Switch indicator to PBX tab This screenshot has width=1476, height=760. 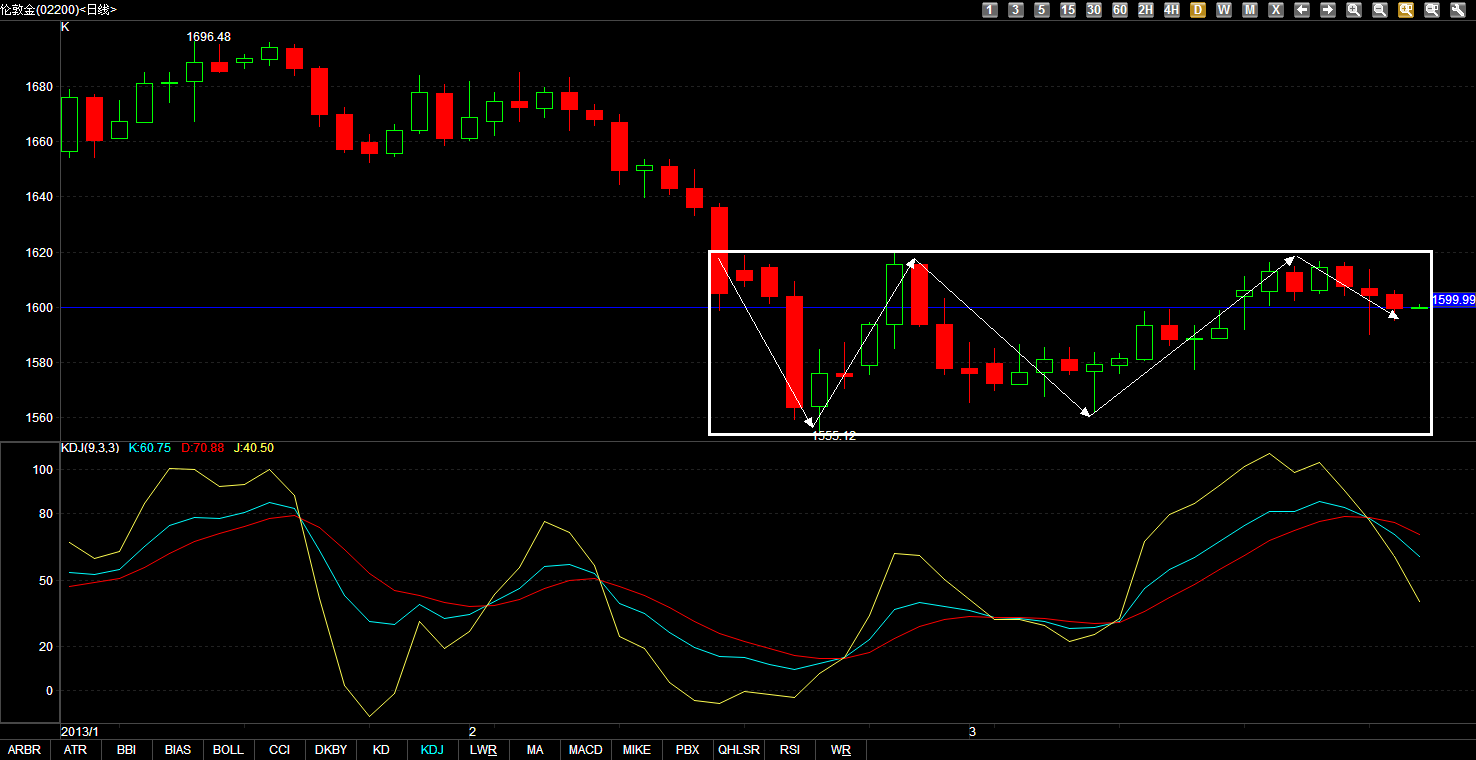[688, 750]
